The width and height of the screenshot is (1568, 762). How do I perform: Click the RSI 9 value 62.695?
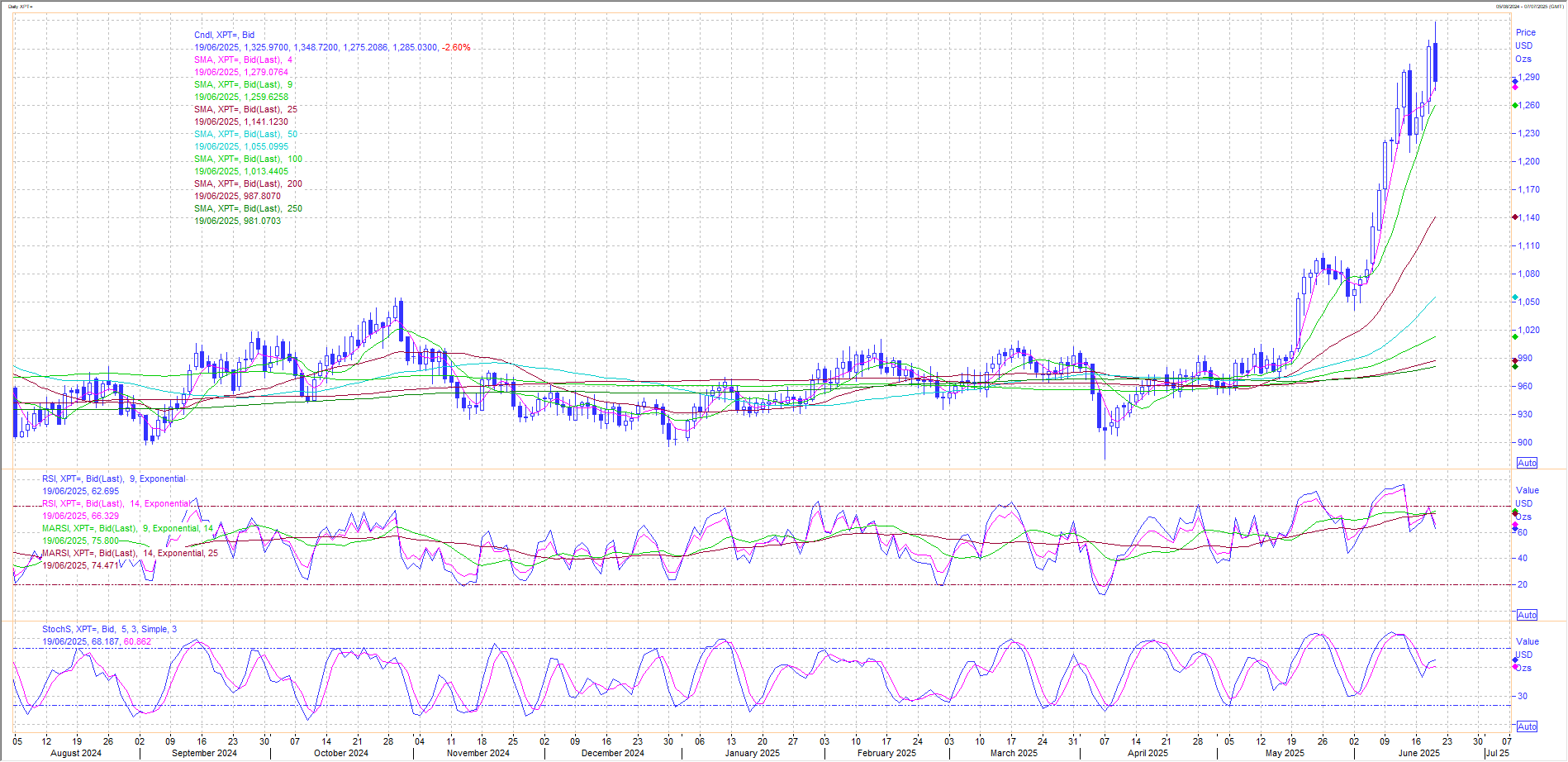pos(80,491)
